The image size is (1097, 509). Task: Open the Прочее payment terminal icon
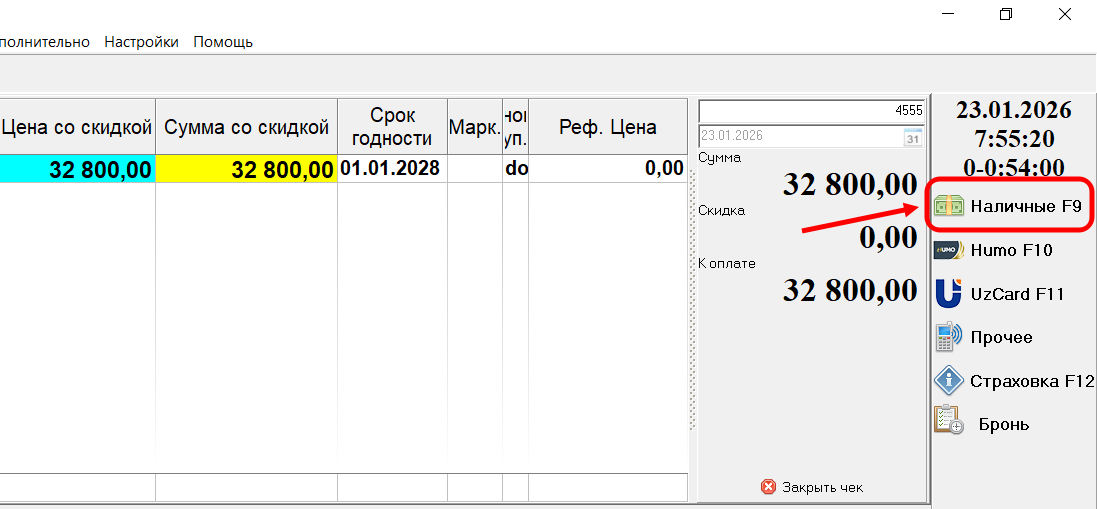pyautogui.click(x=947, y=337)
